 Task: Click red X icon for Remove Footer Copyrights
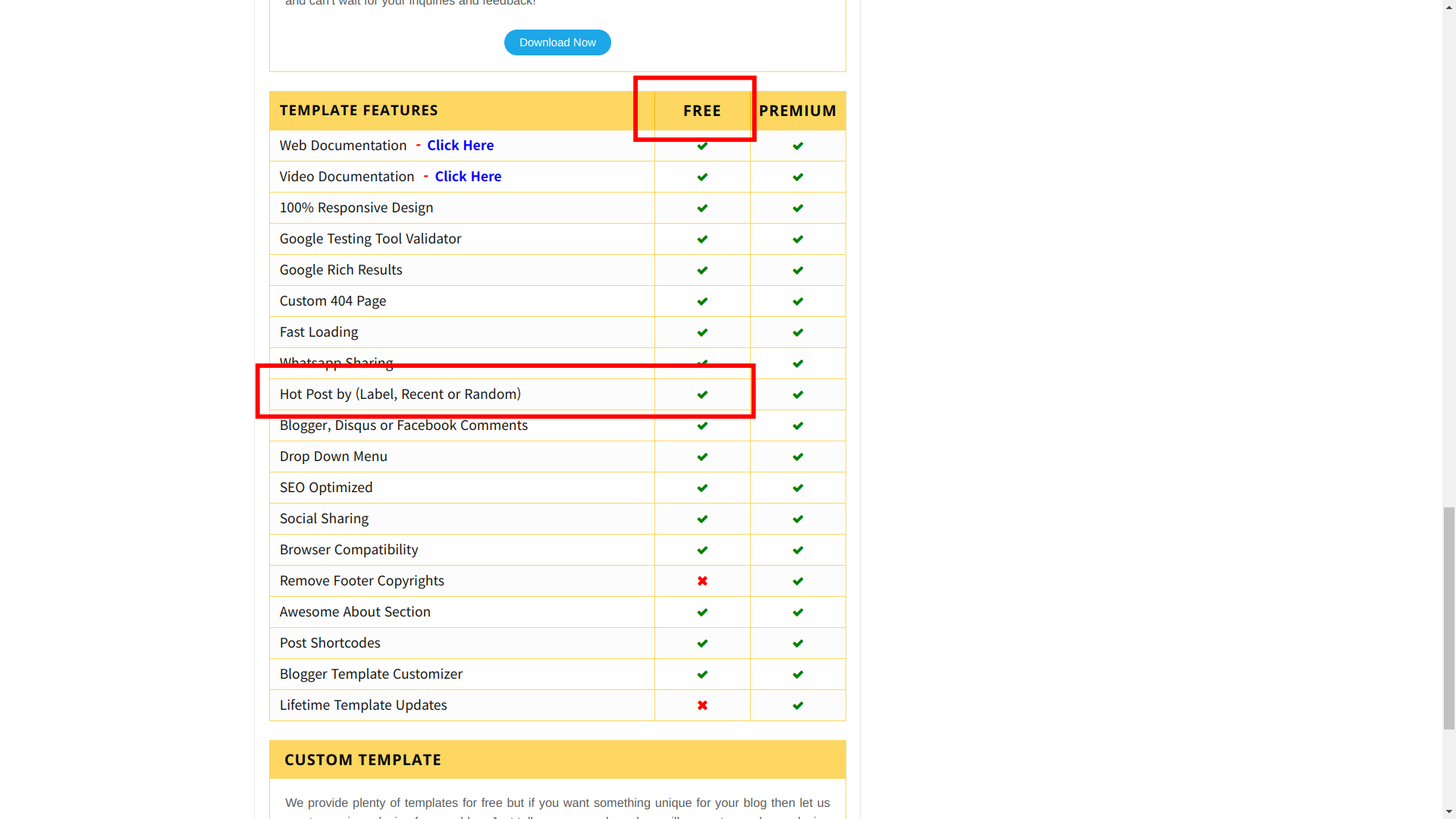(x=702, y=581)
